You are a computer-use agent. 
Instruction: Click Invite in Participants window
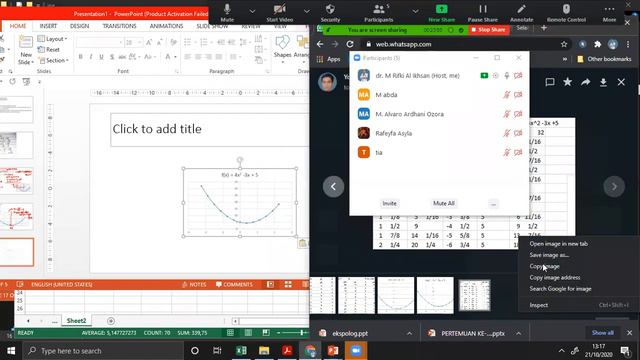(x=389, y=203)
